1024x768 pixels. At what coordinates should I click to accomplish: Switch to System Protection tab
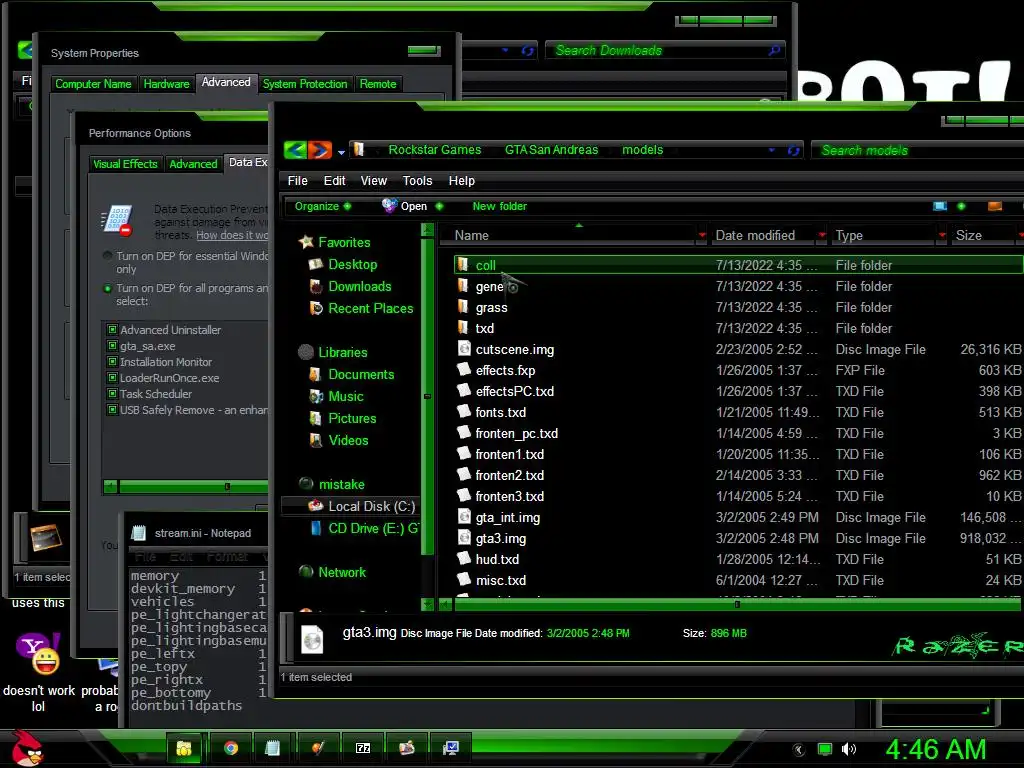pos(305,84)
